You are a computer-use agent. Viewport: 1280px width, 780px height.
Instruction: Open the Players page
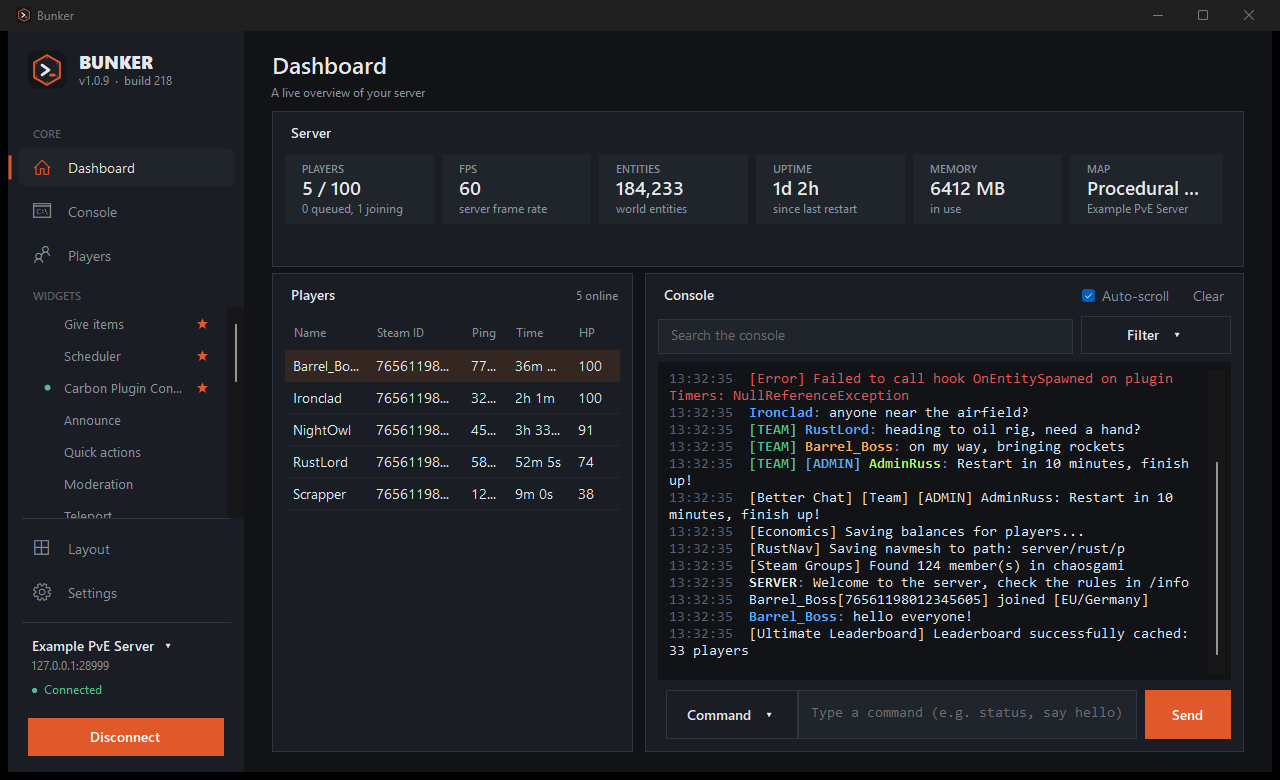(126, 256)
